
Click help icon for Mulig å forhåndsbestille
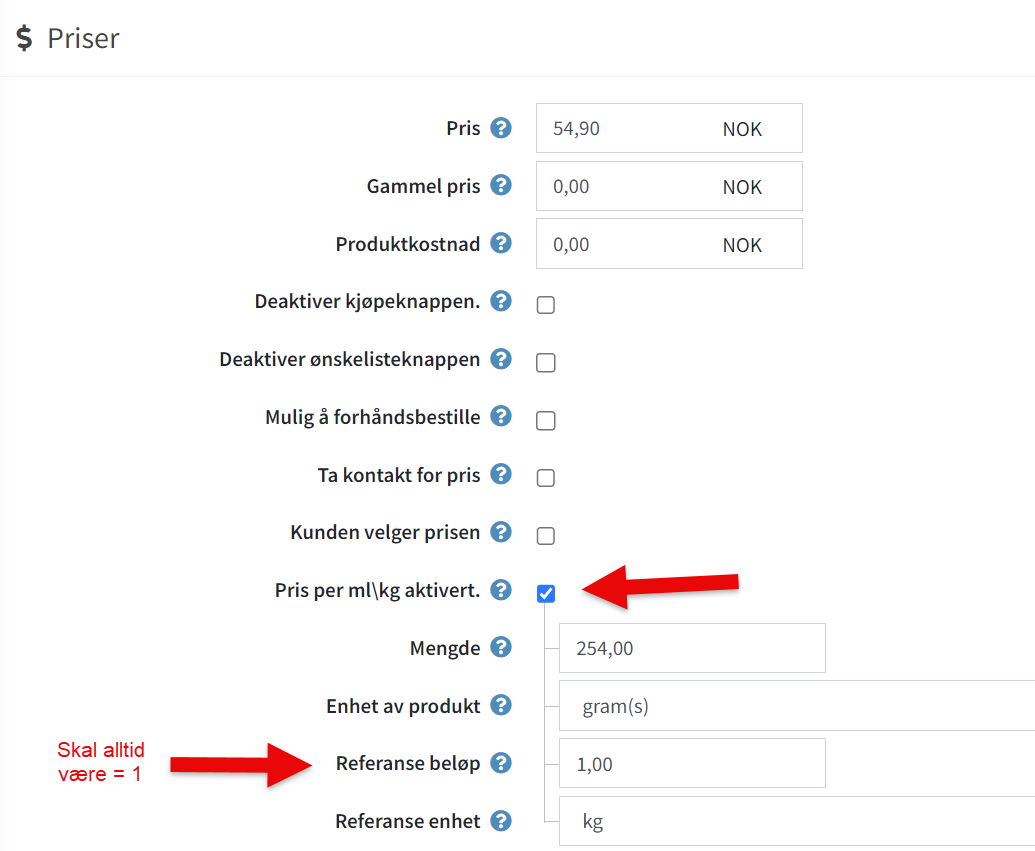(x=501, y=416)
